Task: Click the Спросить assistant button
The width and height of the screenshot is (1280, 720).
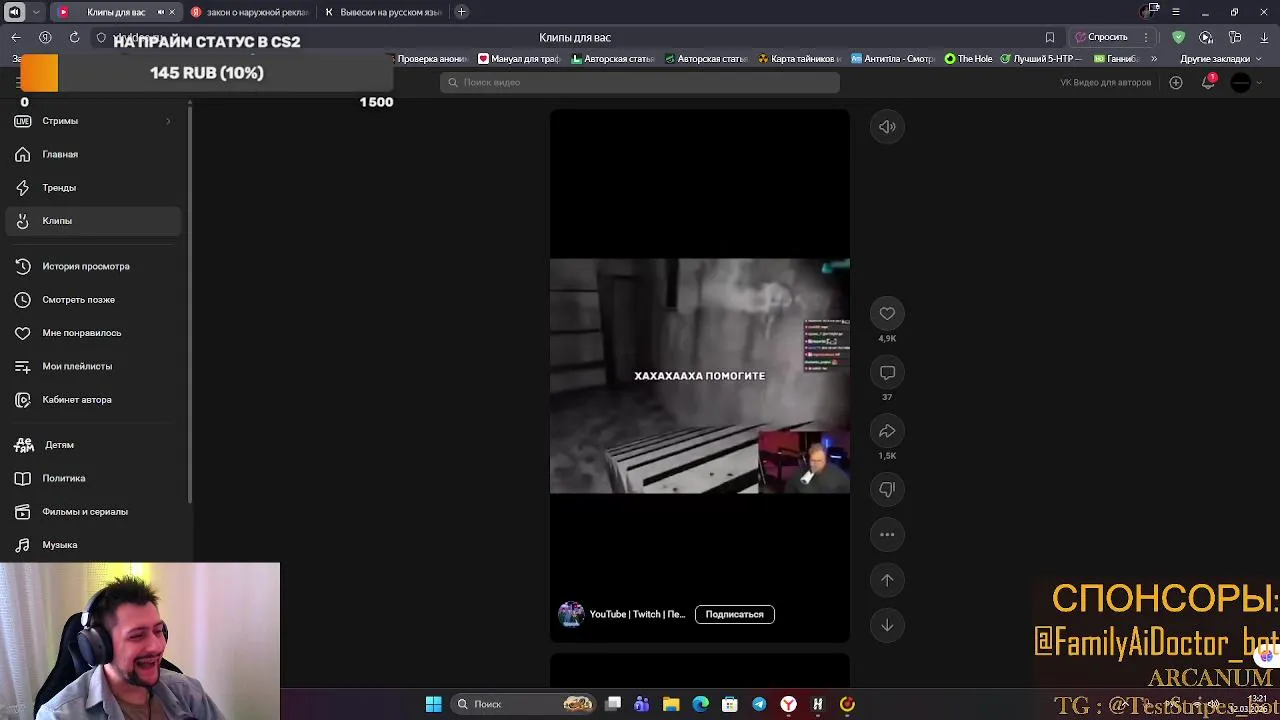Action: [1101, 37]
